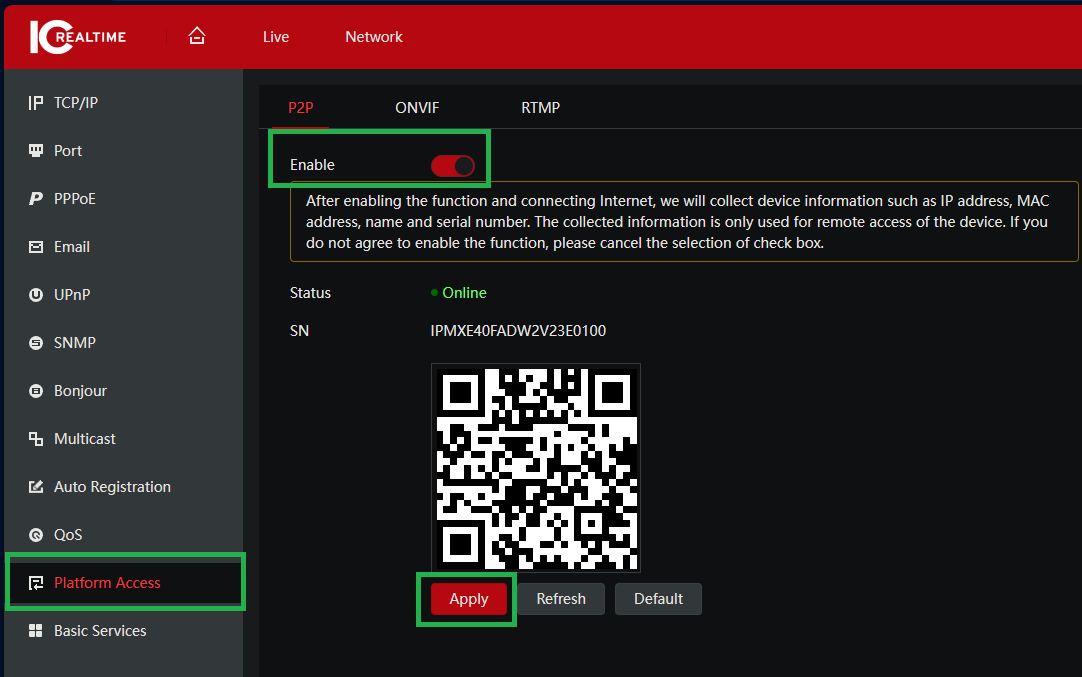The width and height of the screenshot is (1082, 677).
Task: Click the TCP/IP sidebar icon
Action: (x=36, y=103)
